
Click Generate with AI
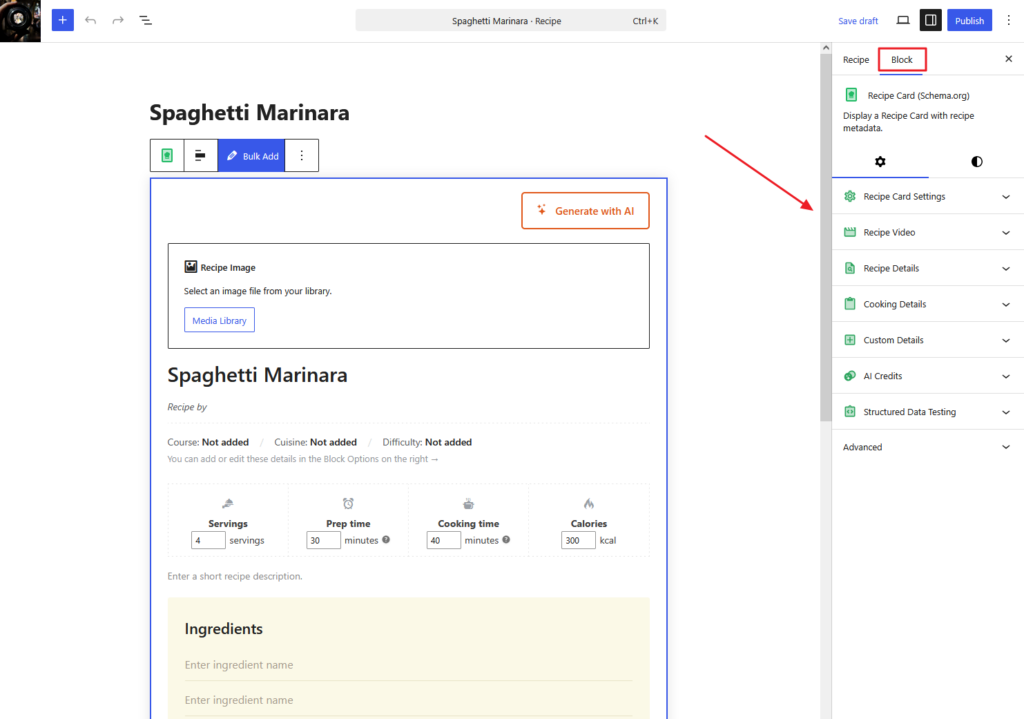click(x=585, y=210)
